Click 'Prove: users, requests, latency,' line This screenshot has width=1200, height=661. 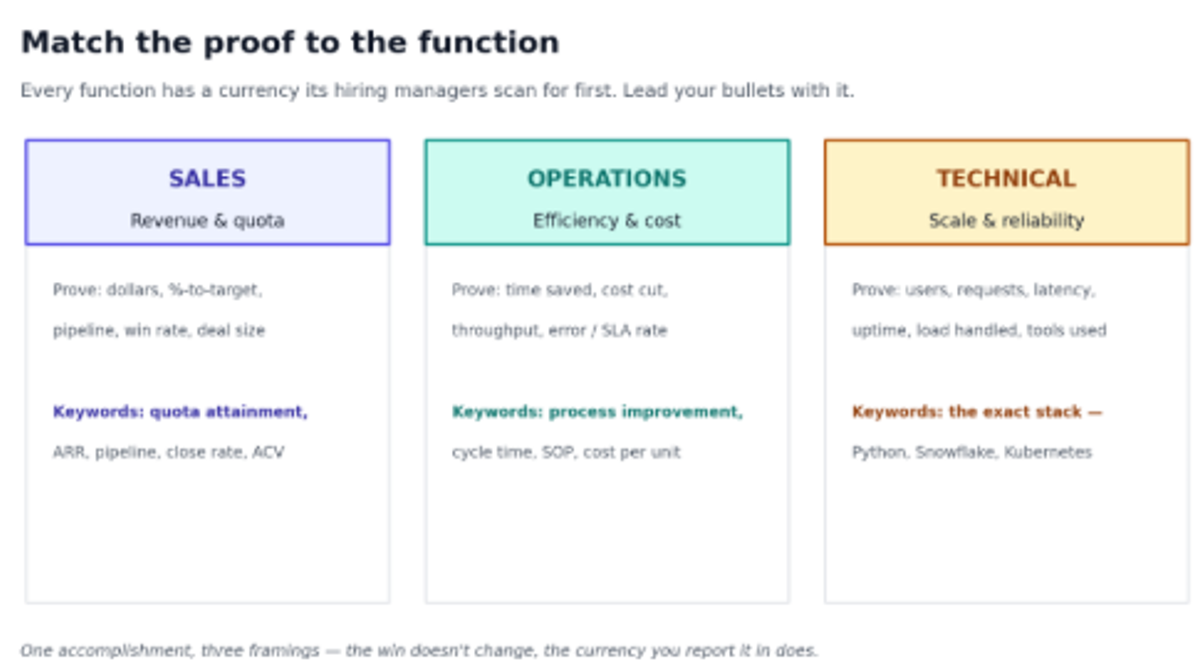(973, 290)
